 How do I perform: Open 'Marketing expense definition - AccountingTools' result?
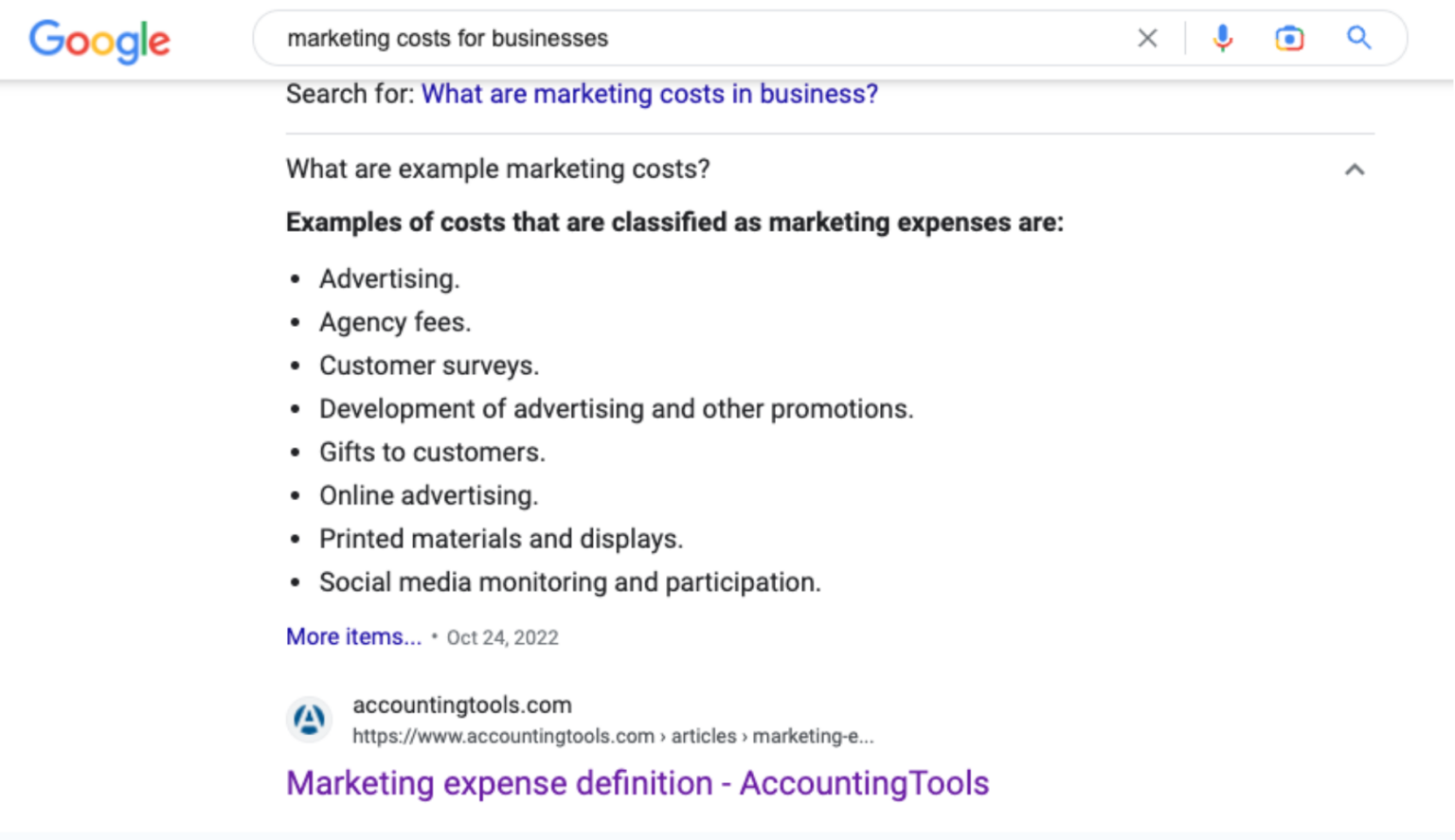tap(638, 783)
